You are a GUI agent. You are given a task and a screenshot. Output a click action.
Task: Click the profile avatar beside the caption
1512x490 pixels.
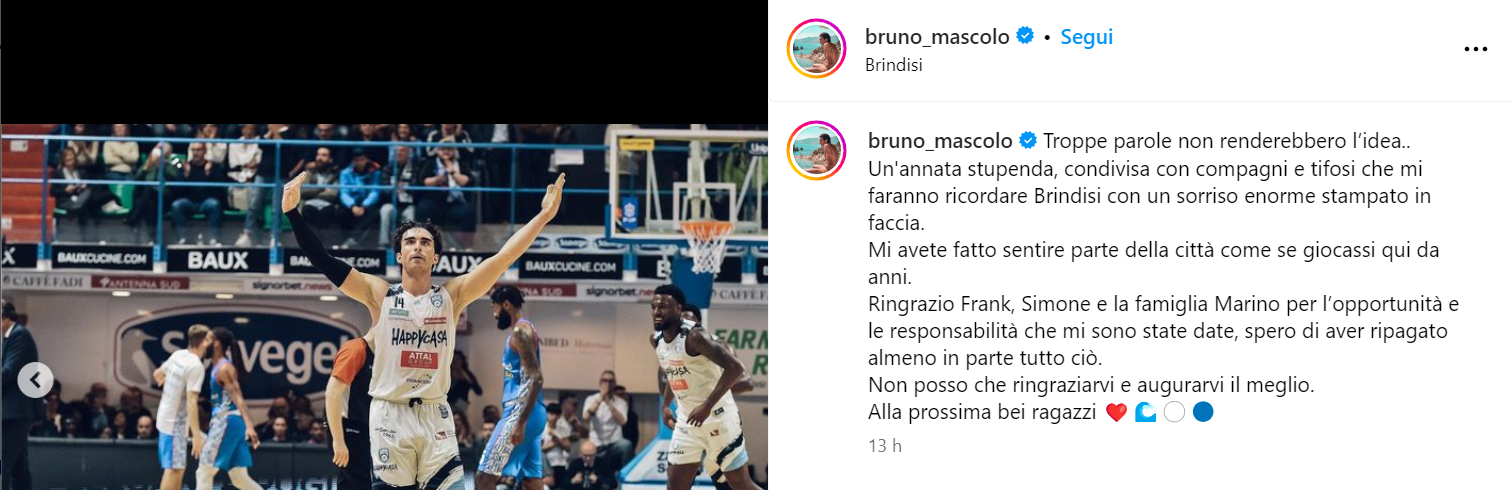[x=817, y=150]
